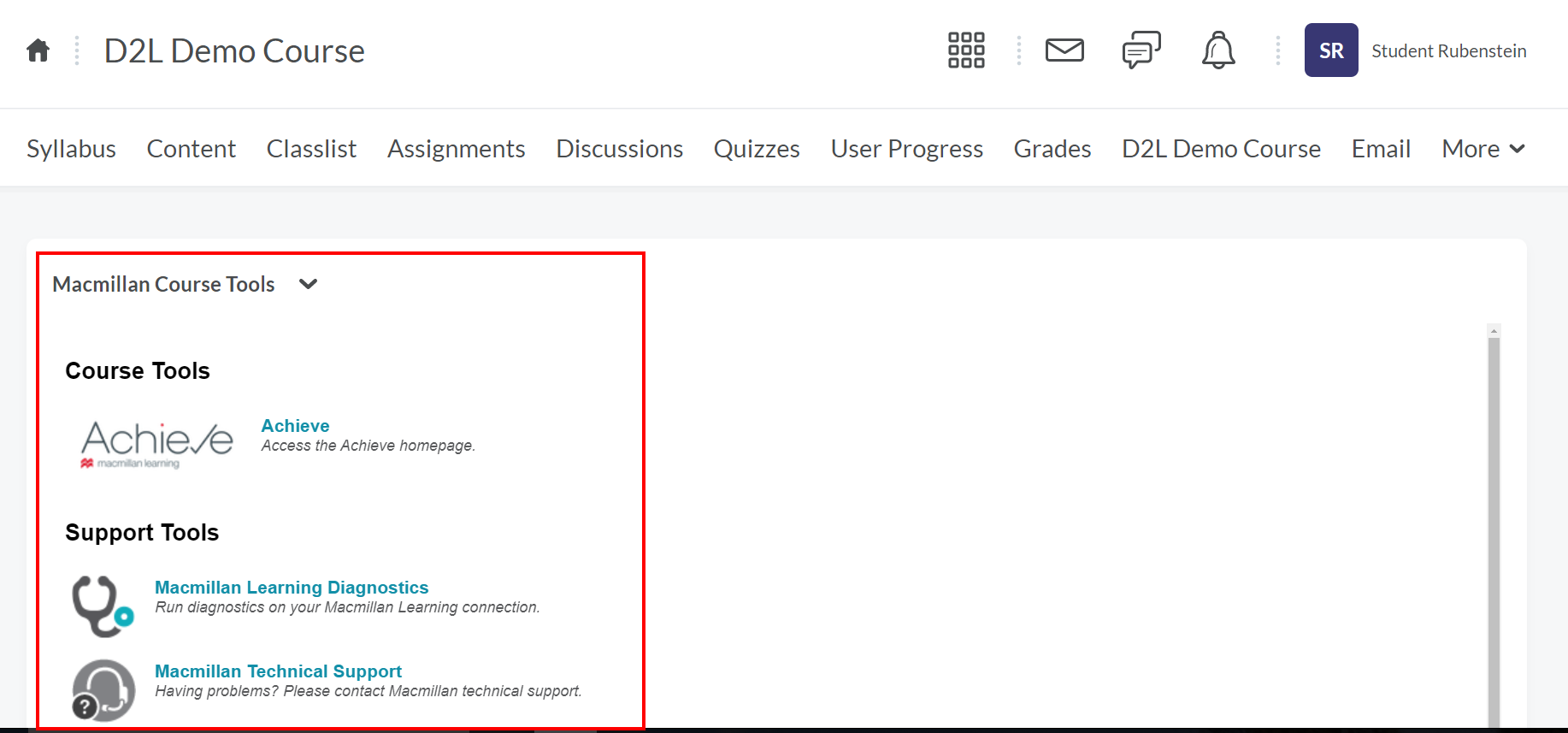1568x733 pixels.
Task: Click the Macmillan Course Tools widget title
Action: click(x=163, y=284)
